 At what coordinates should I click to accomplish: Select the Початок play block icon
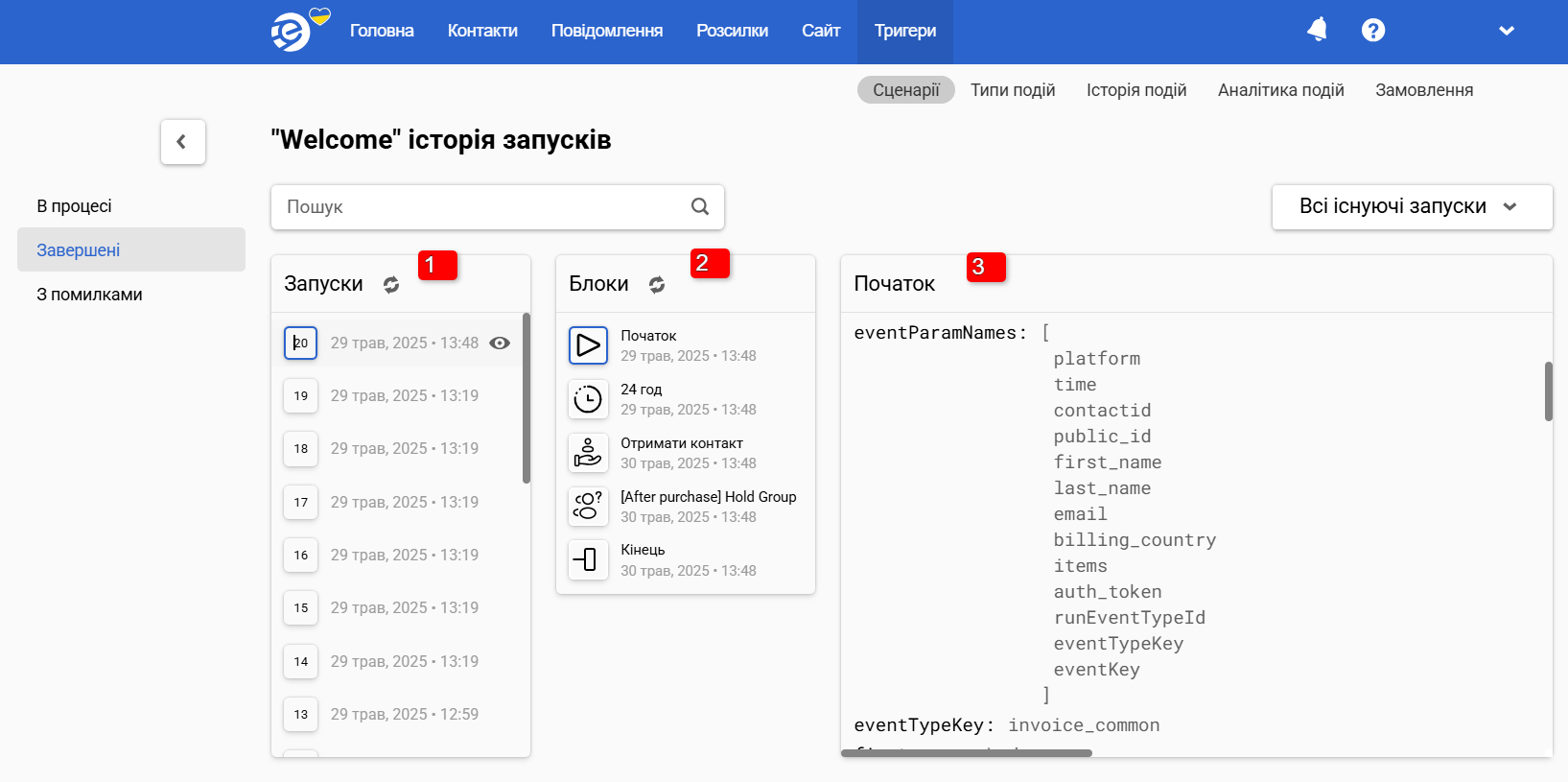[x=588, y=345]
